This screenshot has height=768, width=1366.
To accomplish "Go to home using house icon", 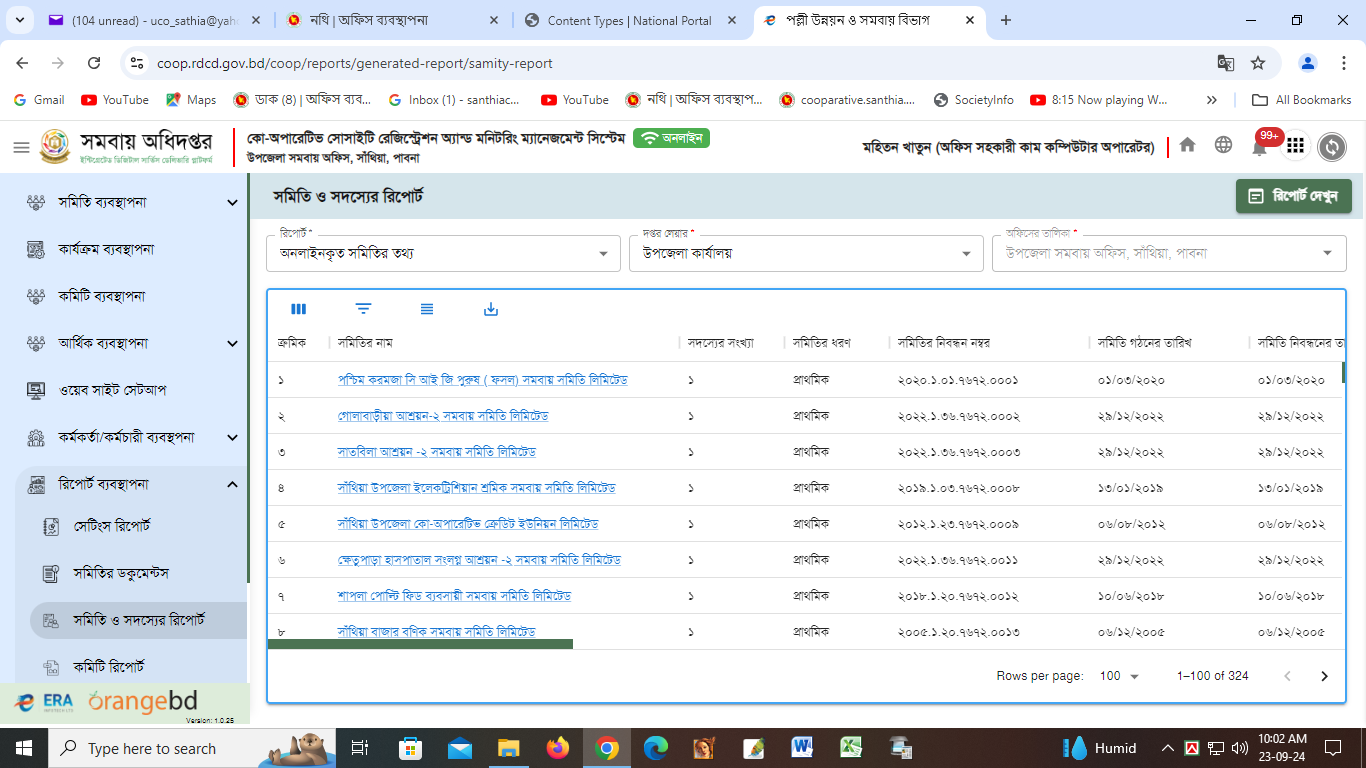I will click(x=1187, y=145).
